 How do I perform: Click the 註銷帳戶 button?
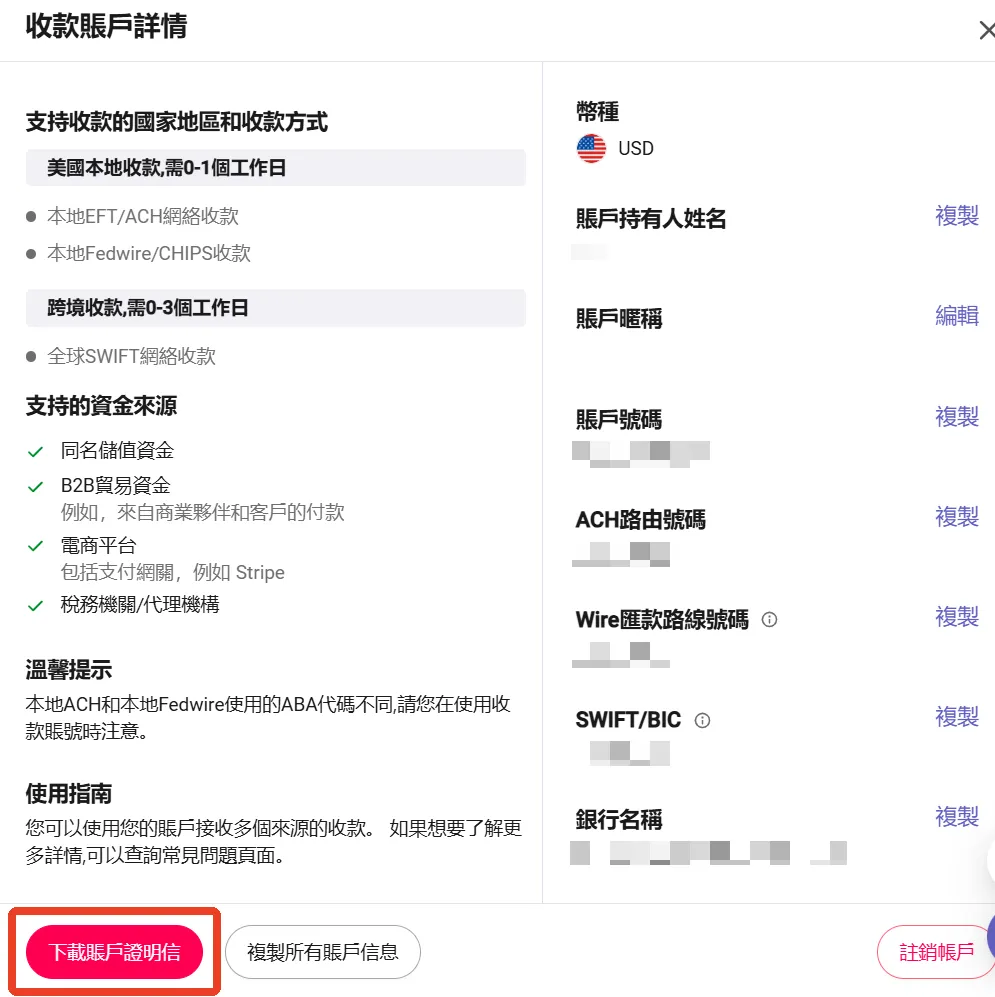(x=936, y=952)
